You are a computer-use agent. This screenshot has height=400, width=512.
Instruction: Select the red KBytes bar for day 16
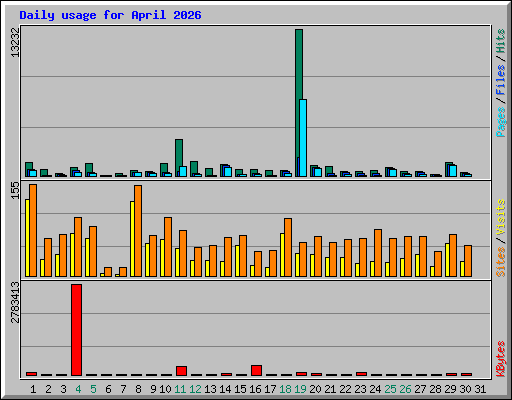(x=256, y=370)
